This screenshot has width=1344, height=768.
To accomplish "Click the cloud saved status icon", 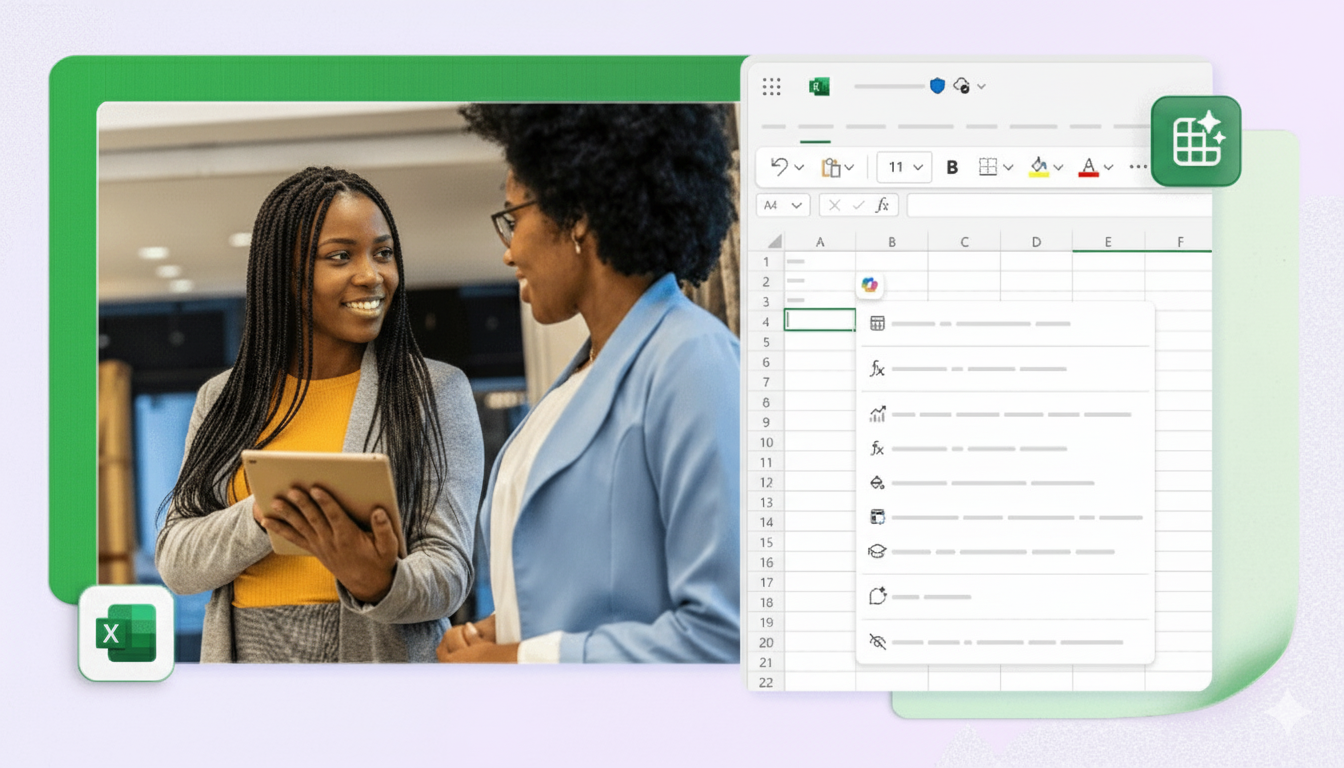I will [962, 86].
